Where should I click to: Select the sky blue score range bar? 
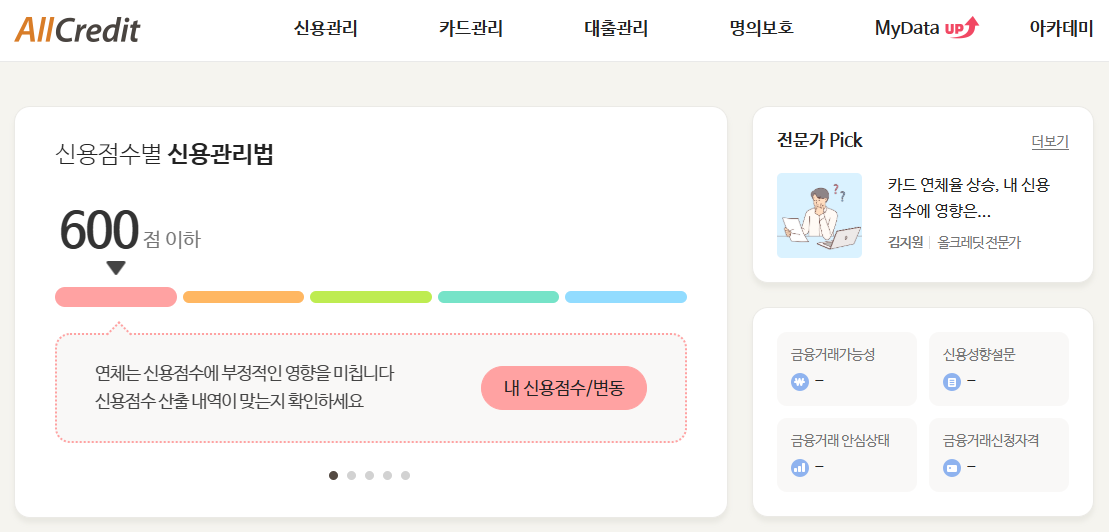click(x=626, y=297)
